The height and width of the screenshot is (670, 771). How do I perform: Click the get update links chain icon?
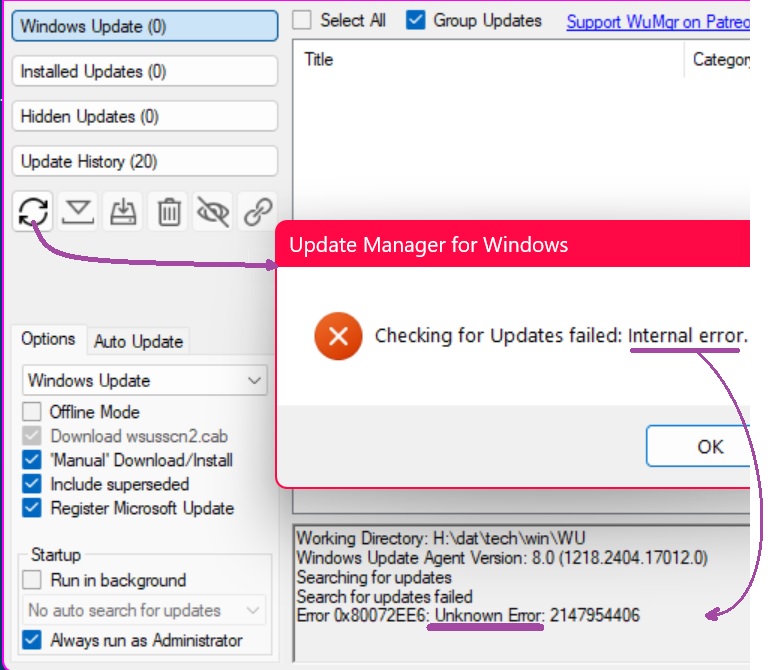(259, 210)
